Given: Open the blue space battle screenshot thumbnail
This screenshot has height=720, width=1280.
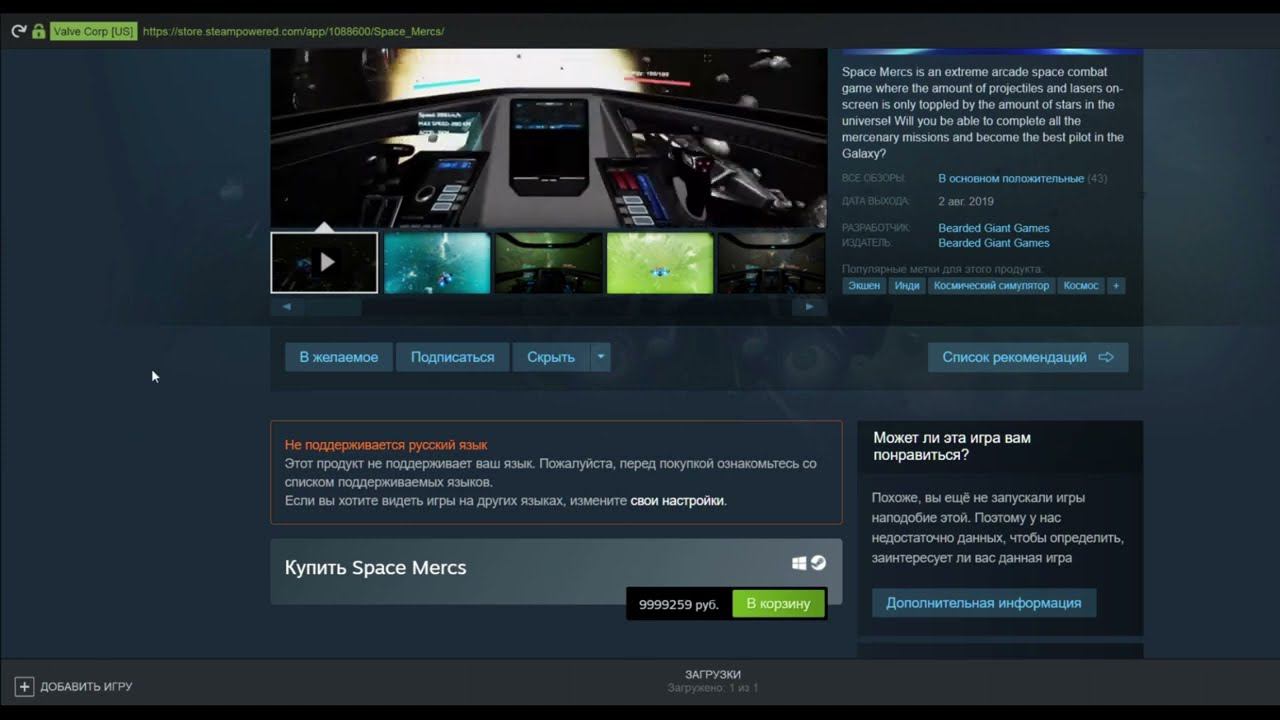Looking at the screenshot, I should [x=437, y=263].
